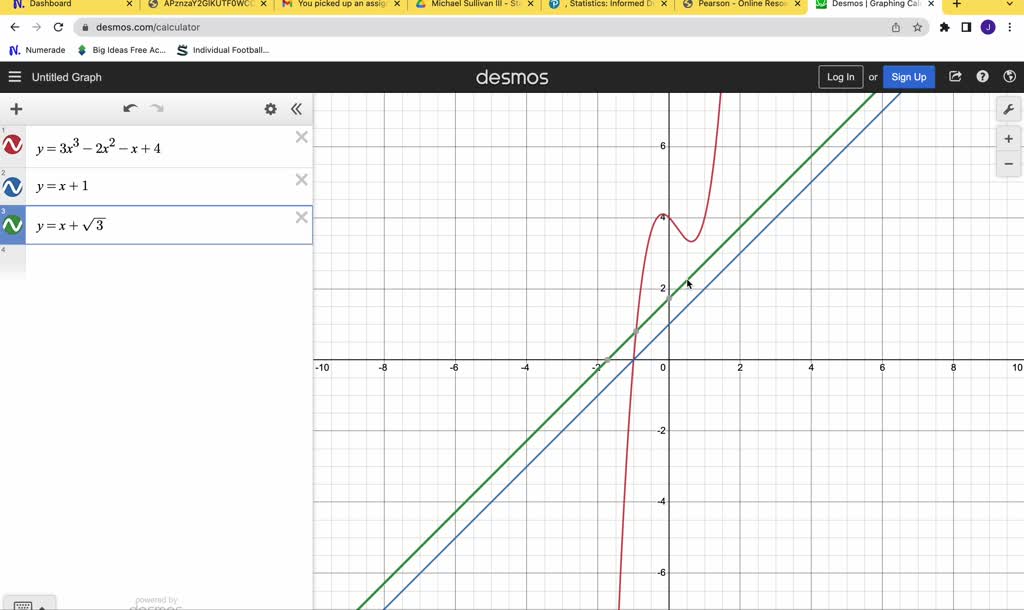Viewport: 1024px width, 610px height.
Task: Open the language globe menu
Action: coord(1010,76)
